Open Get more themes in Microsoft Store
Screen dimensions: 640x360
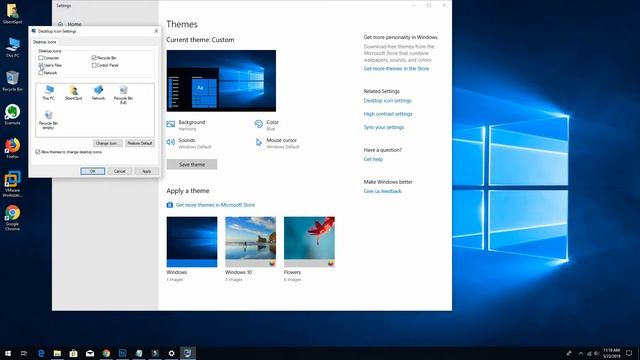click(x=211, y=205)
